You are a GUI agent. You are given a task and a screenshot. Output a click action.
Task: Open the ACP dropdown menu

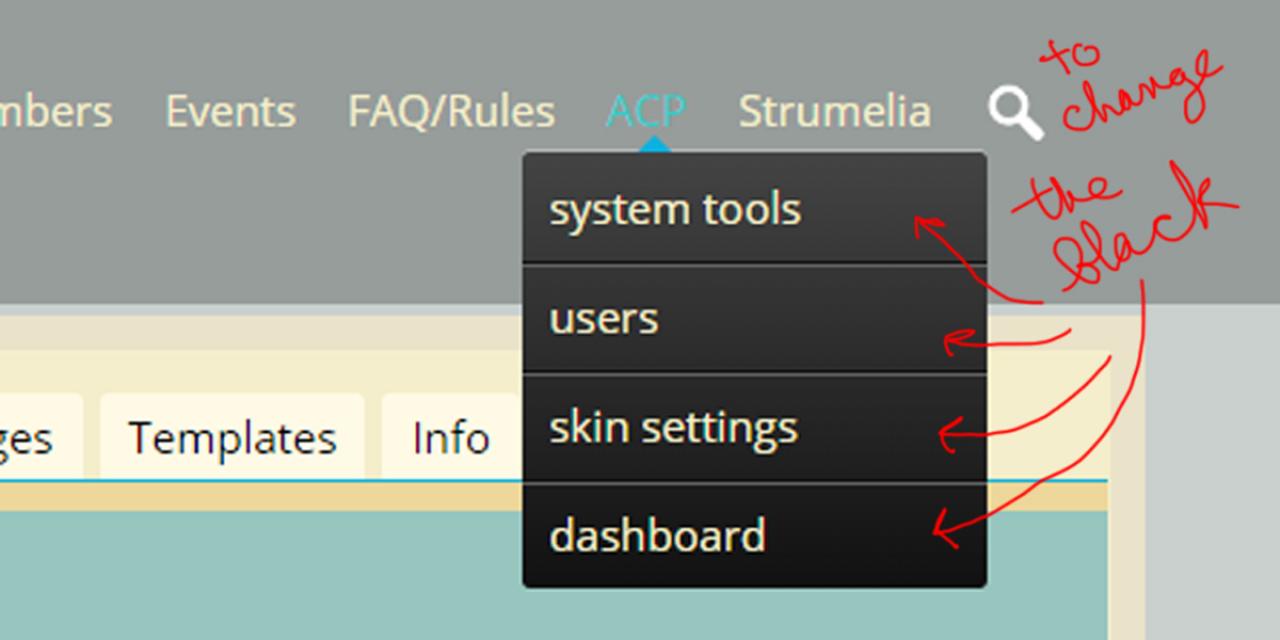pyautogui.click(x=646, y=111)
